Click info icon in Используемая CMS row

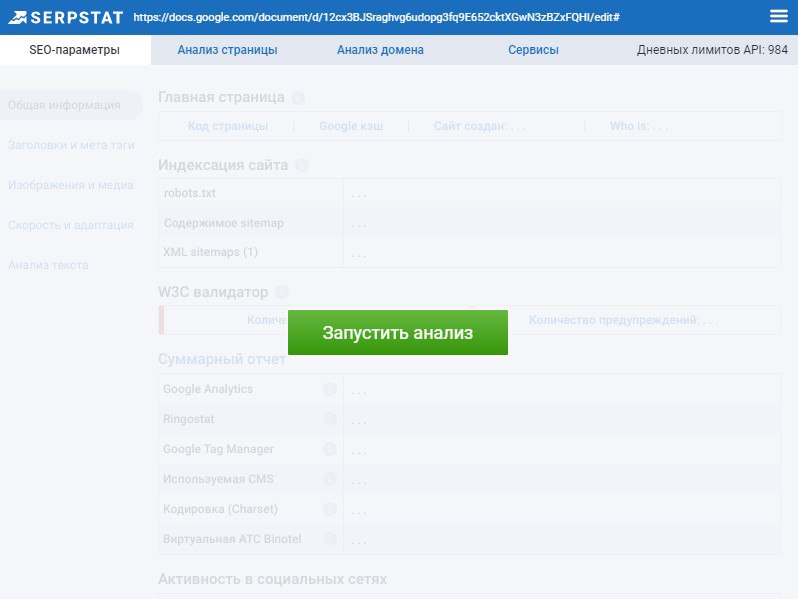point(330,479)
